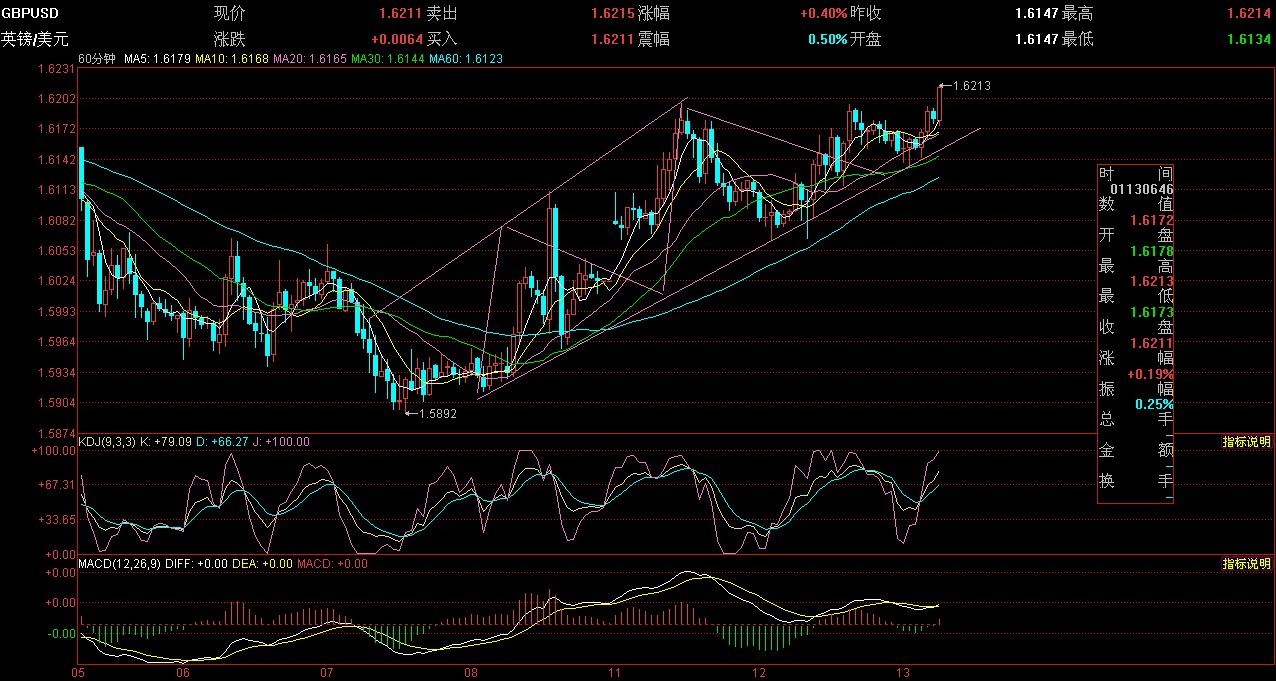Click the 60分钟 period label
1276x681 pixels.
click(97, 60)
